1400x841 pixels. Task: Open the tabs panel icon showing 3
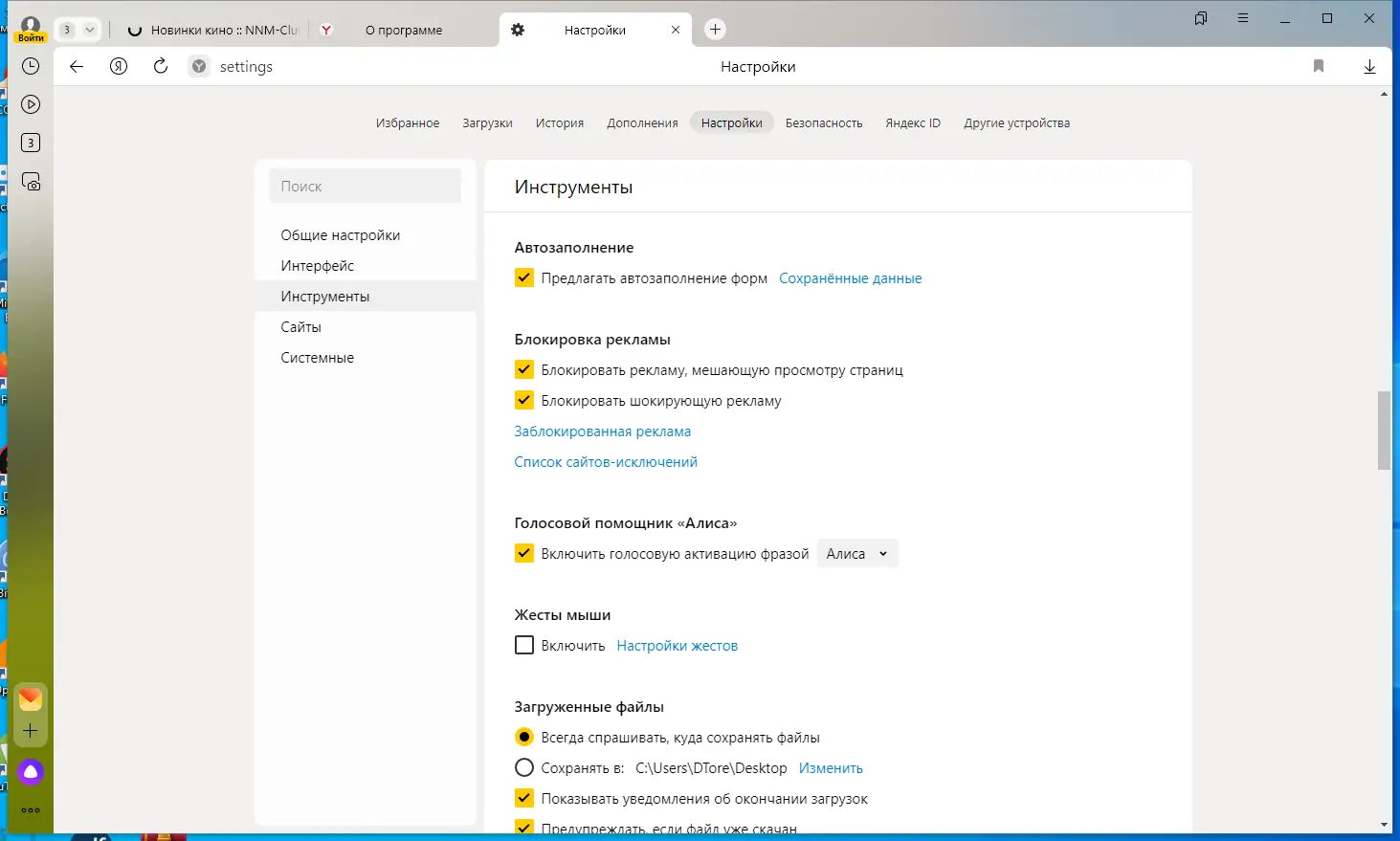coord(31,143)
